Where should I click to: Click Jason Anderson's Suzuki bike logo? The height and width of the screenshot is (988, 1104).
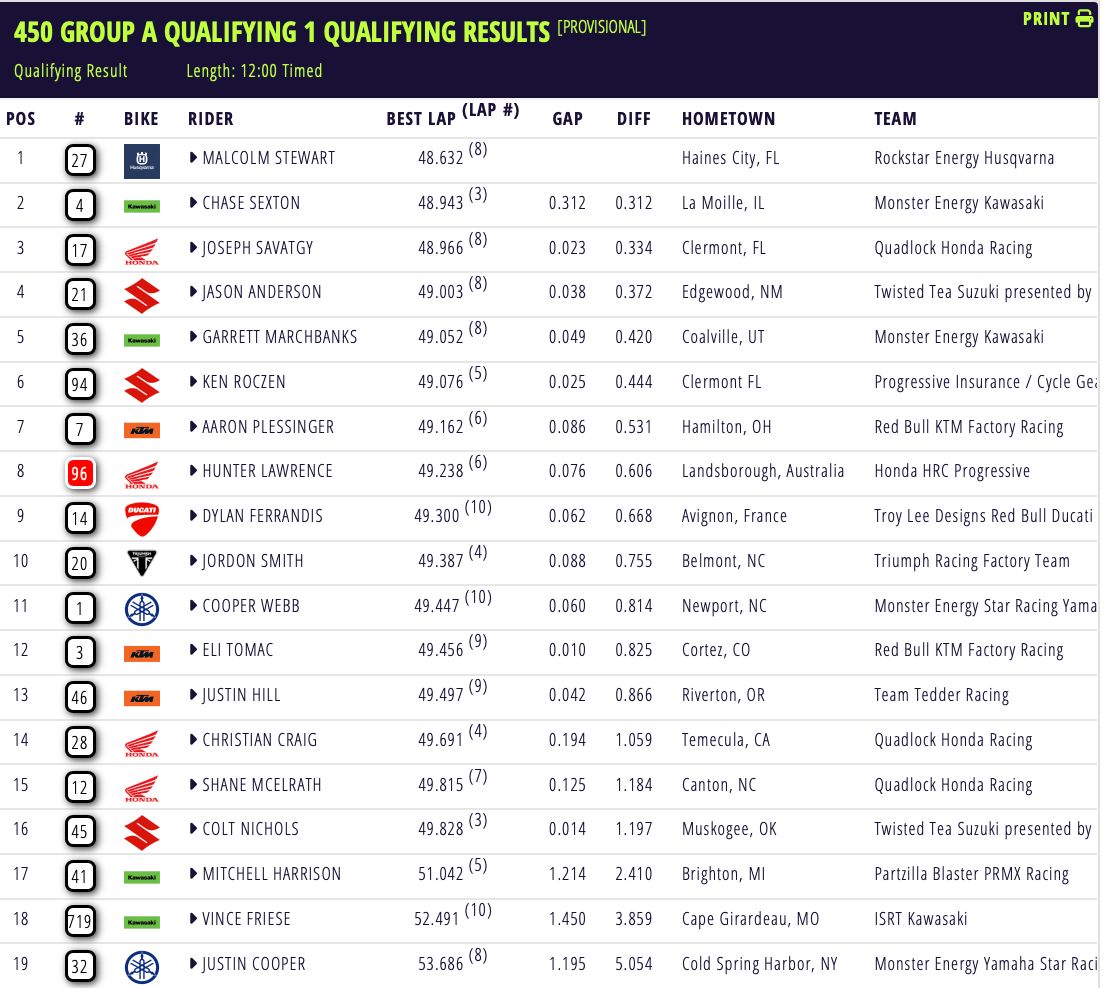click(141, 294)
